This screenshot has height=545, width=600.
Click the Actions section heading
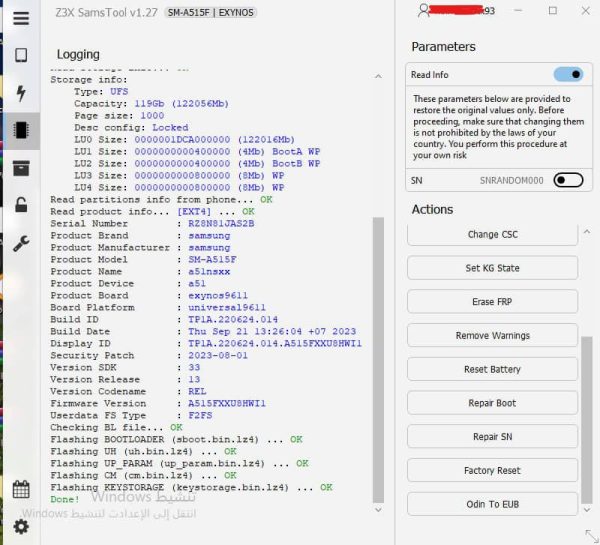432,209
